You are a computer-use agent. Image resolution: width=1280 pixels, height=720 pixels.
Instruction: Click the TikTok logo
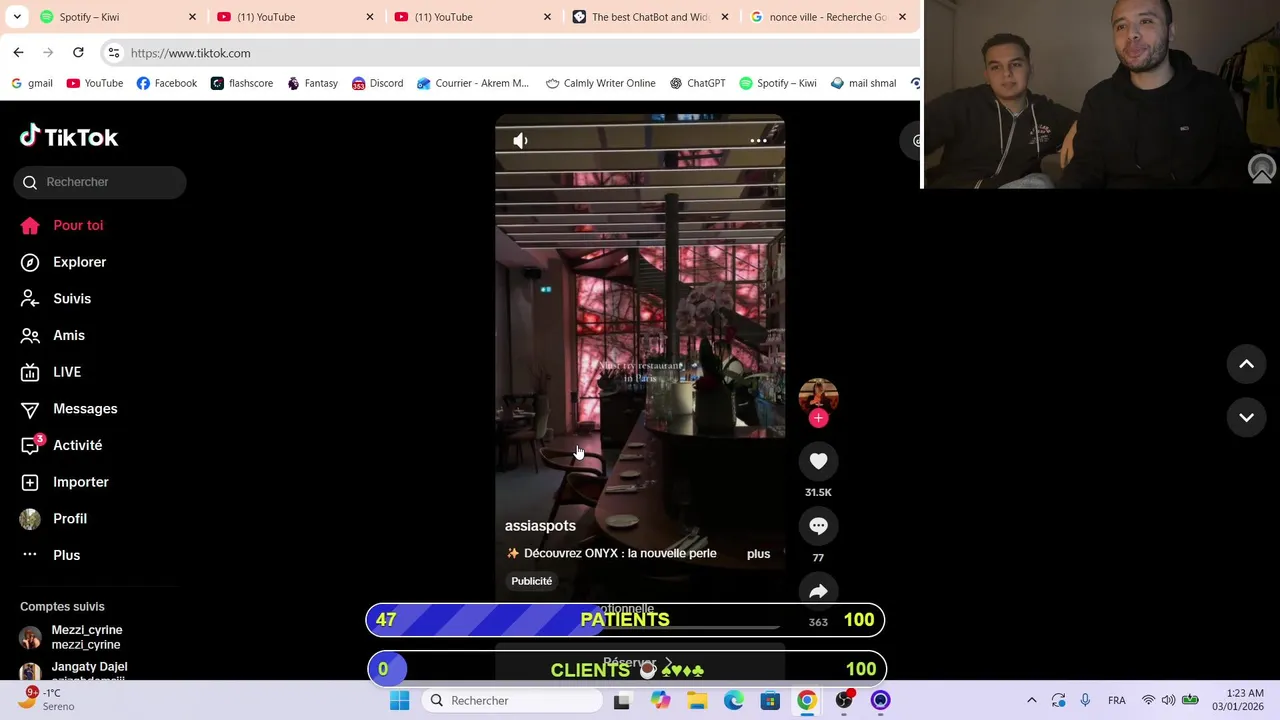(x=69, y=137)
